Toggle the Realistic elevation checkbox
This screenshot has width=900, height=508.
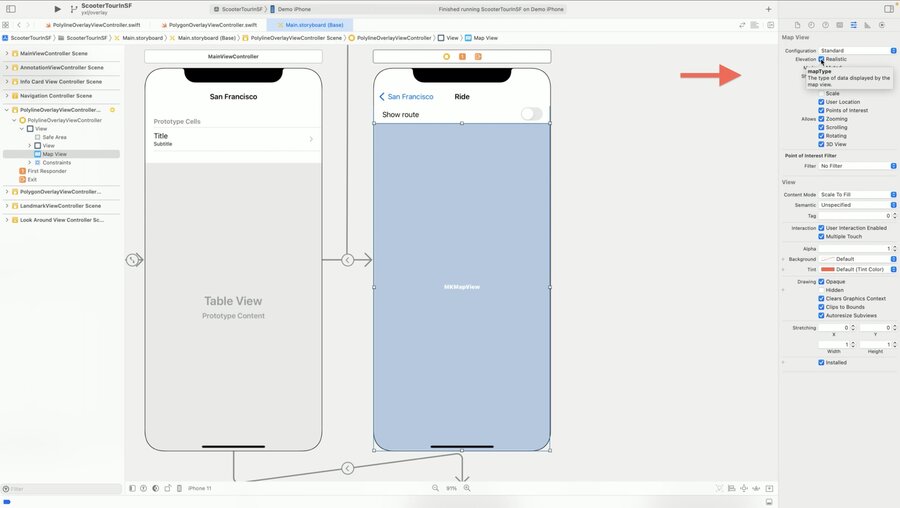click(x=821, y=59)
